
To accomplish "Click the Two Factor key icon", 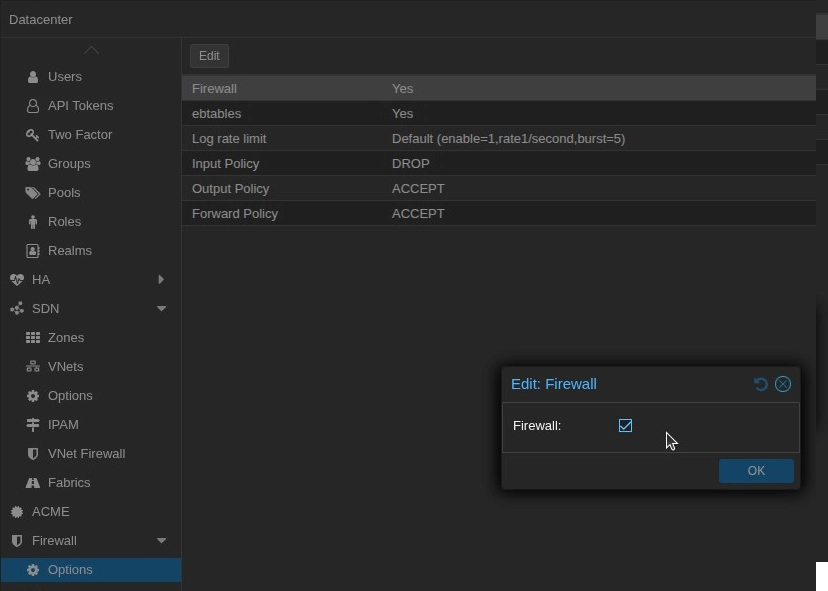I will pos(33,135).
